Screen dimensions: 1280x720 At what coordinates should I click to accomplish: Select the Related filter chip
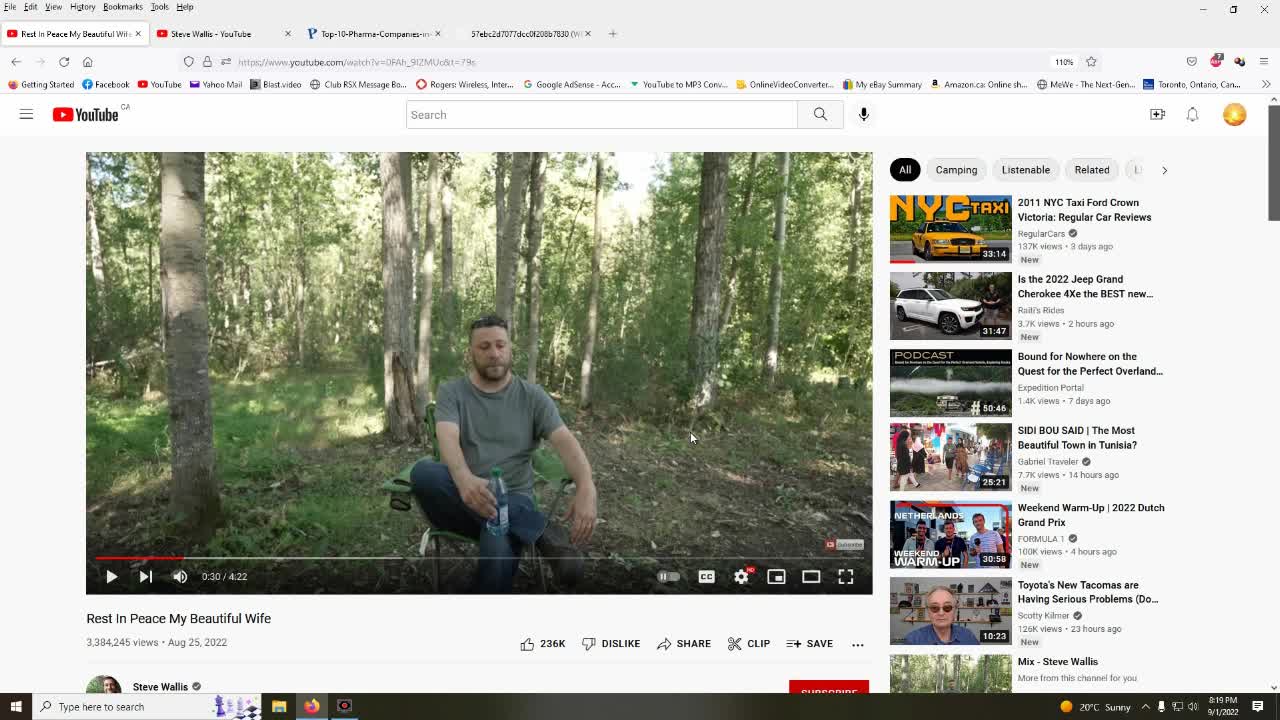[1092, 170]
